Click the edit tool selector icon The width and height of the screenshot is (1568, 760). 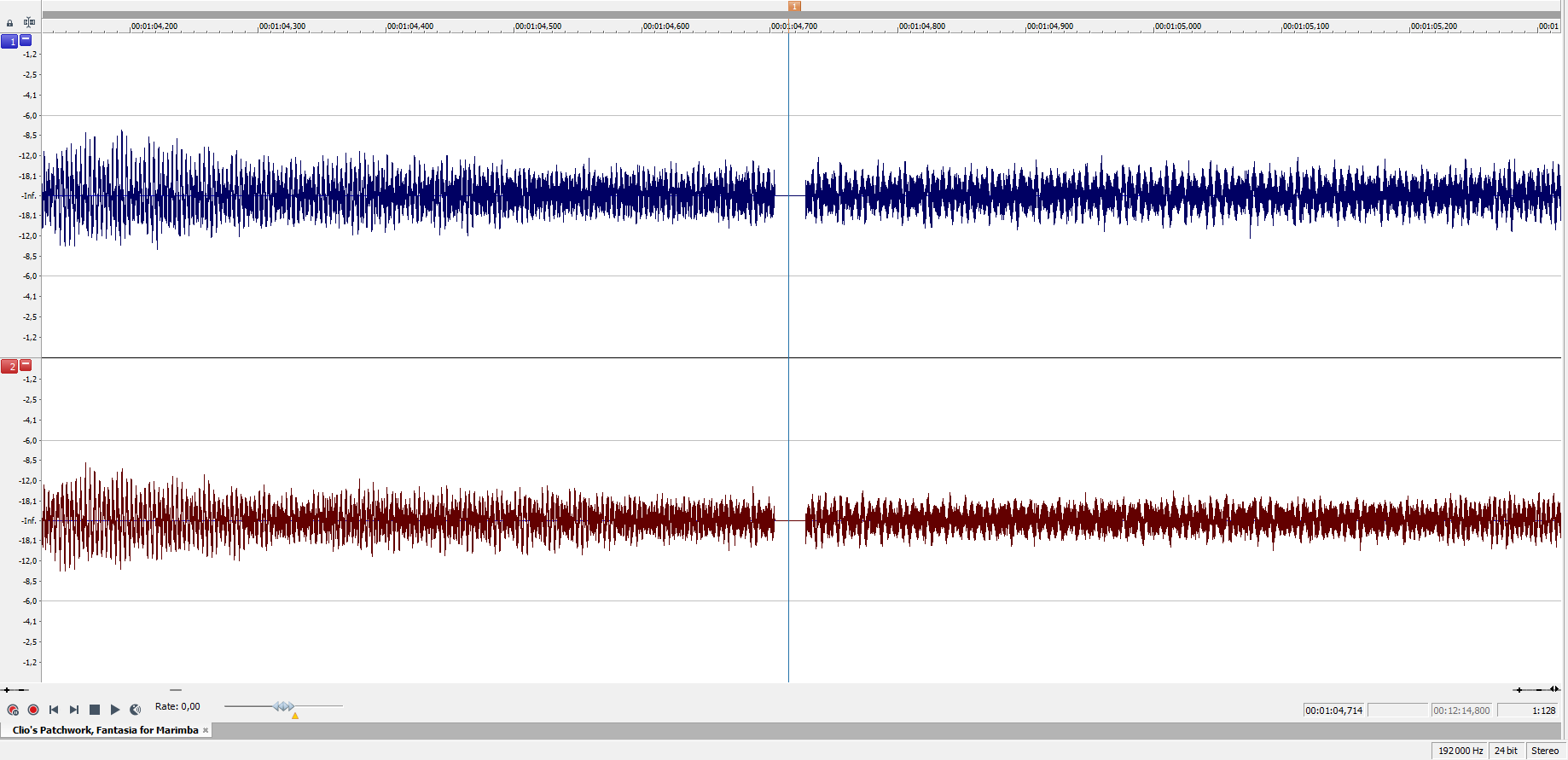tap(29, 22)
